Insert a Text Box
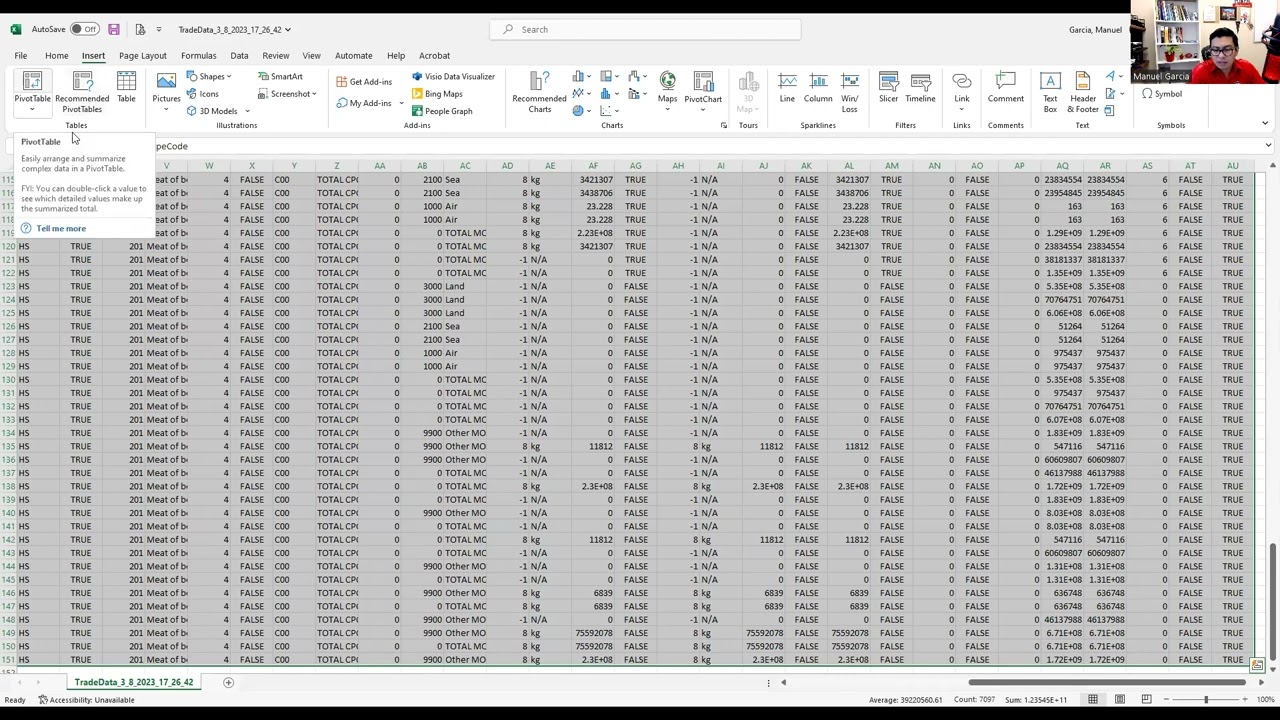This screenshot has height=720, width=1280. [1050, 90]
